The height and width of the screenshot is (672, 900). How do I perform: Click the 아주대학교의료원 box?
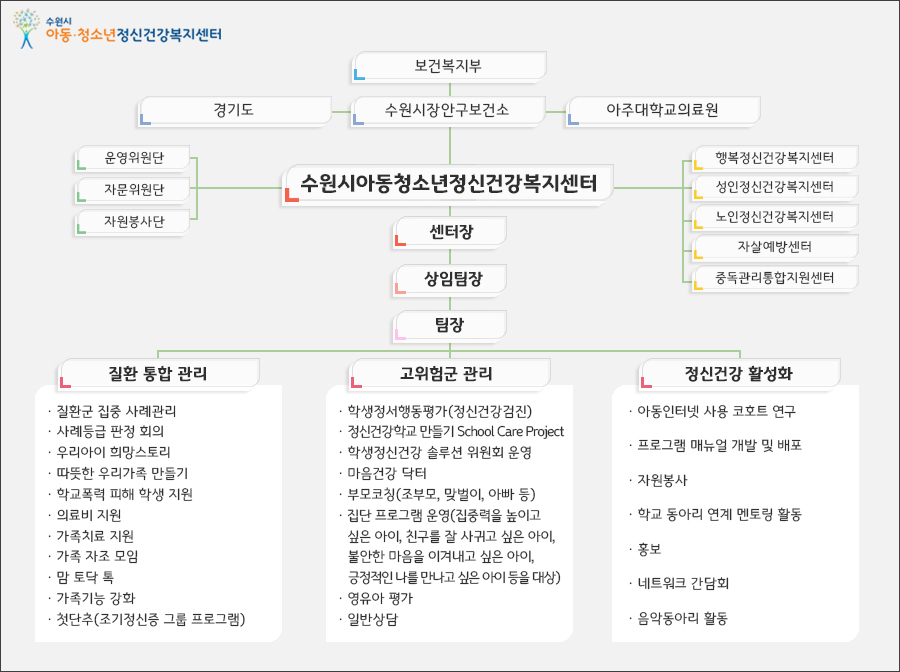click(663, 110)
